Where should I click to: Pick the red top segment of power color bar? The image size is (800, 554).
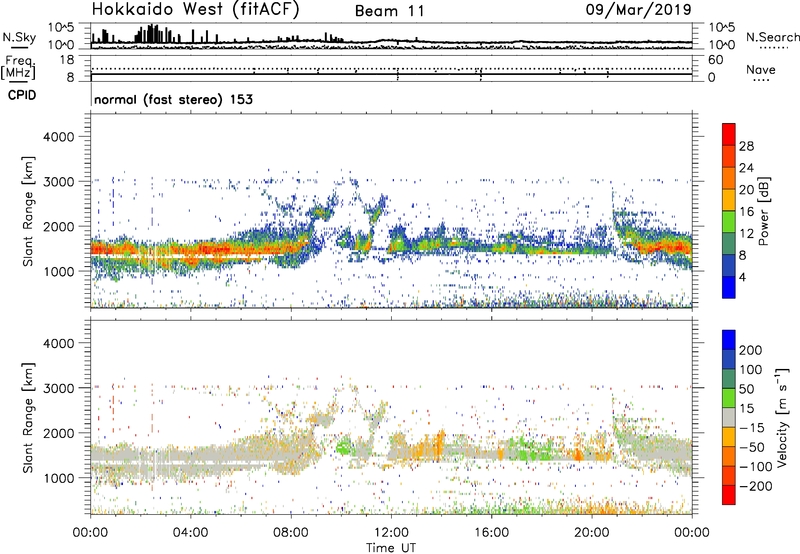[729, 135]
